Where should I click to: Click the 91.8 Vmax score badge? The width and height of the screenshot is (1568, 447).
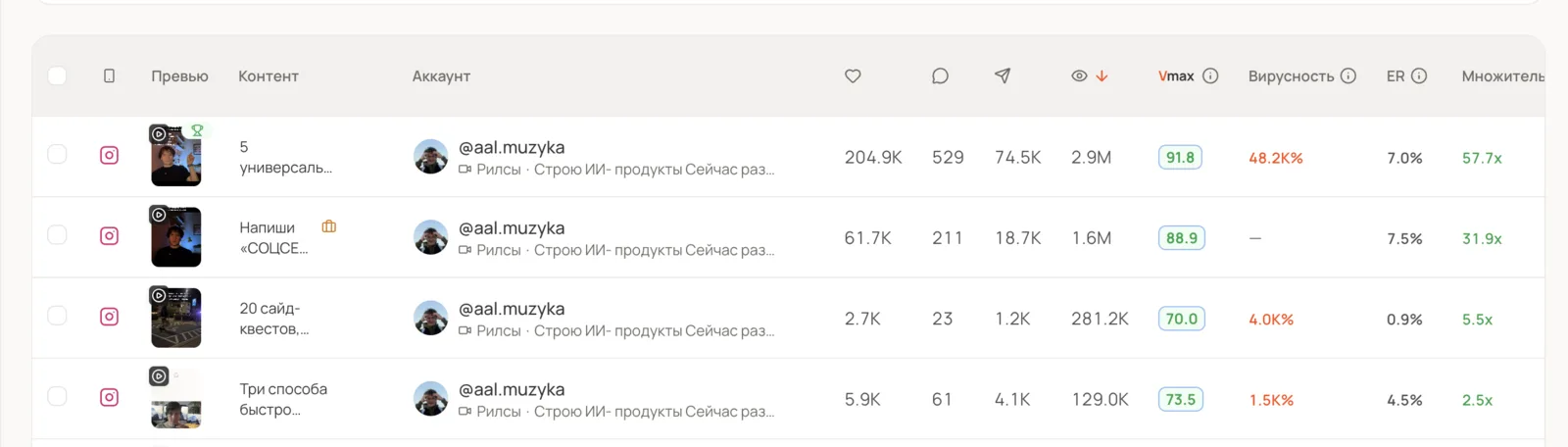point(1180,157)
